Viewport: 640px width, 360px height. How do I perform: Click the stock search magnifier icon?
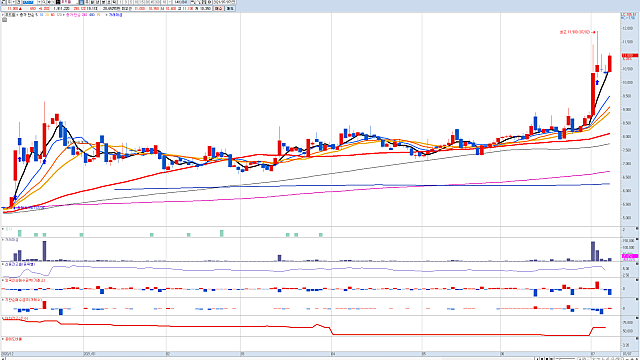coord(44,2)
